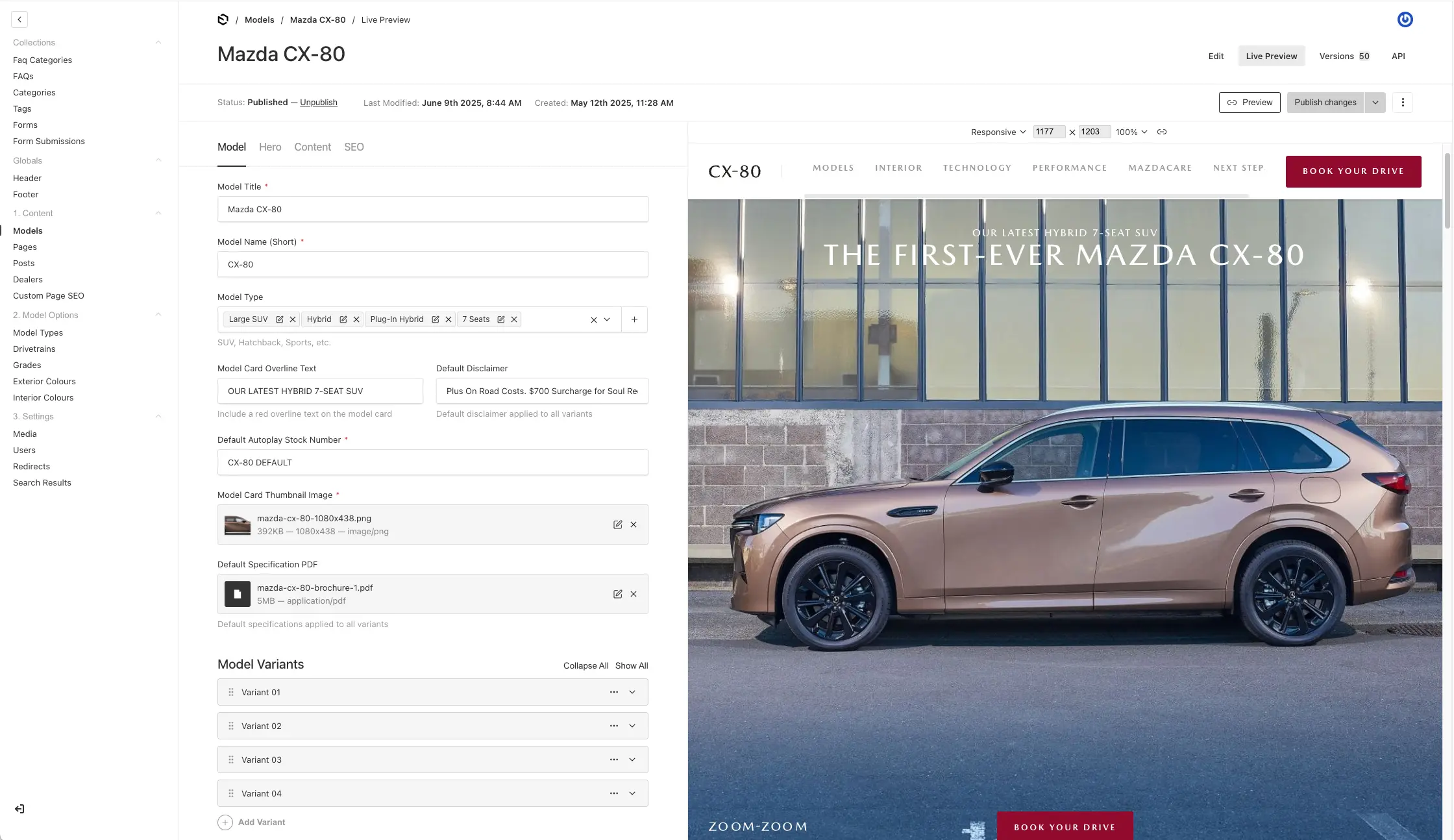The height and width of the screenshot is (840, 1454).
Task: Click the Preview button
Action: pos(1250,103)
